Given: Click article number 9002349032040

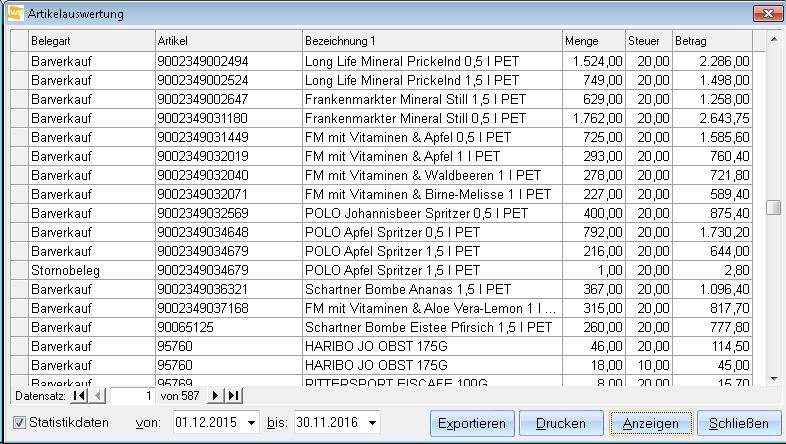Looking at the screenshot, I should (x=203, y=175).
